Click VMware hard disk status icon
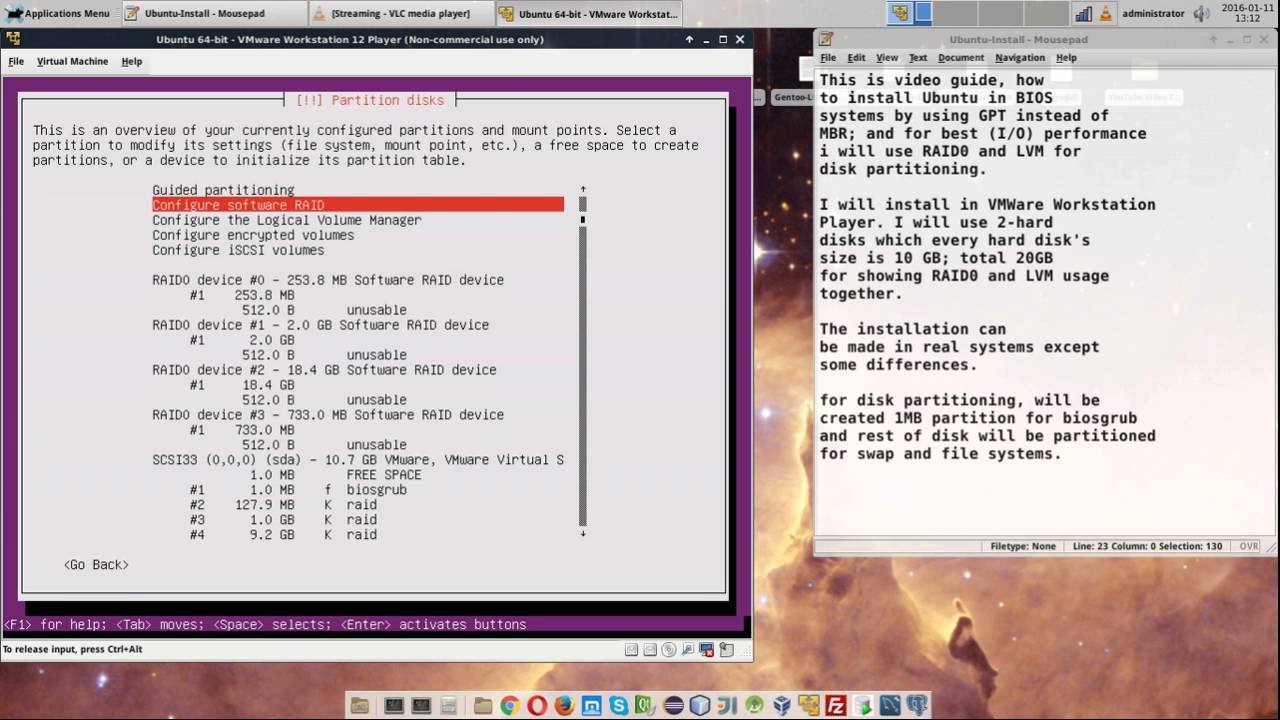Screen dimensions: 1280x720 632,649
